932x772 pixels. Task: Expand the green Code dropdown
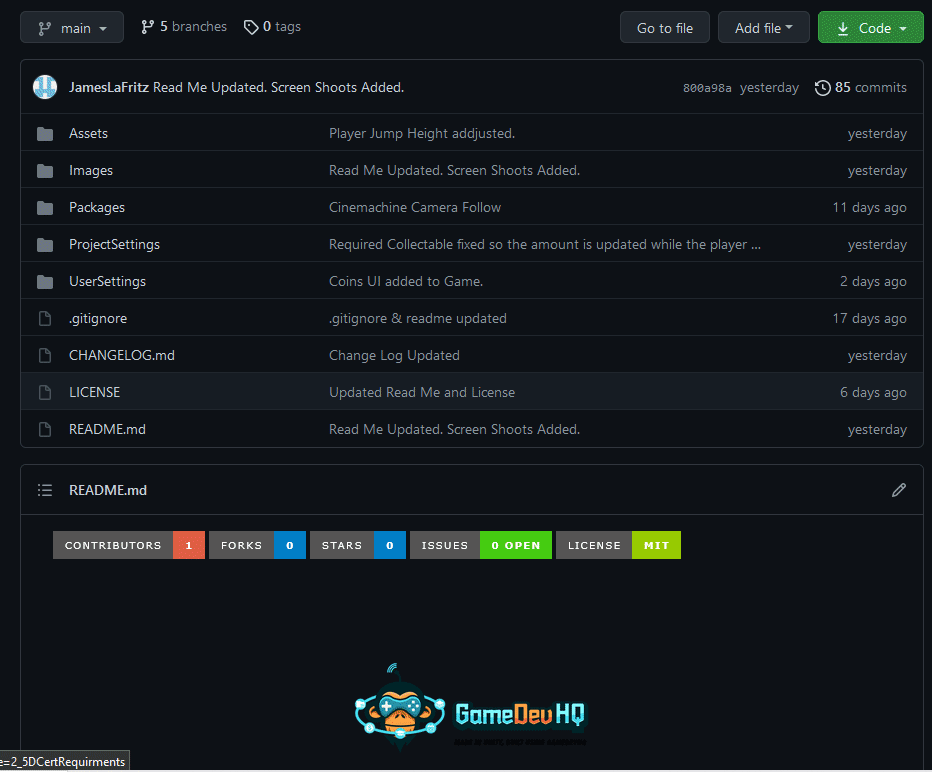(870, 27)
